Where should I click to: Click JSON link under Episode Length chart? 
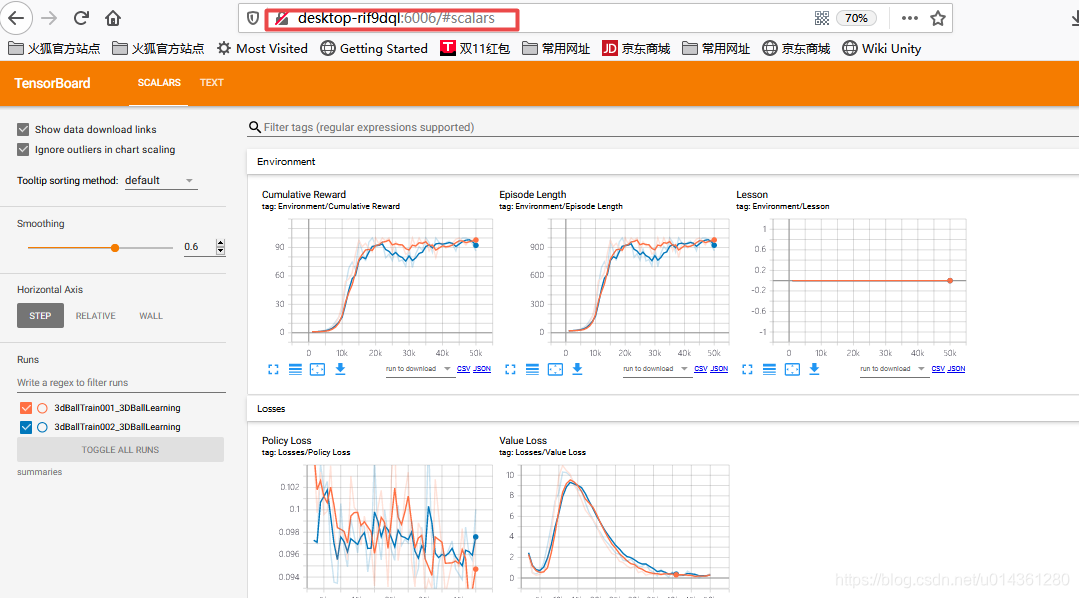(719, 369)
